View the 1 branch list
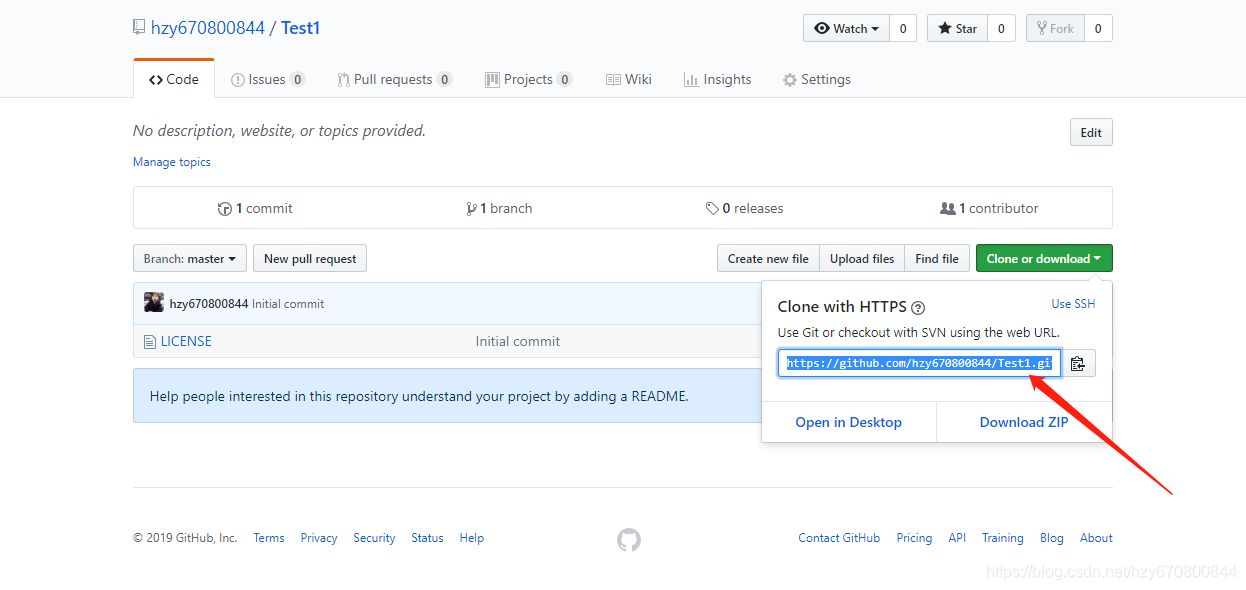This screenshot has width=1246, height=590. [499, 208]
